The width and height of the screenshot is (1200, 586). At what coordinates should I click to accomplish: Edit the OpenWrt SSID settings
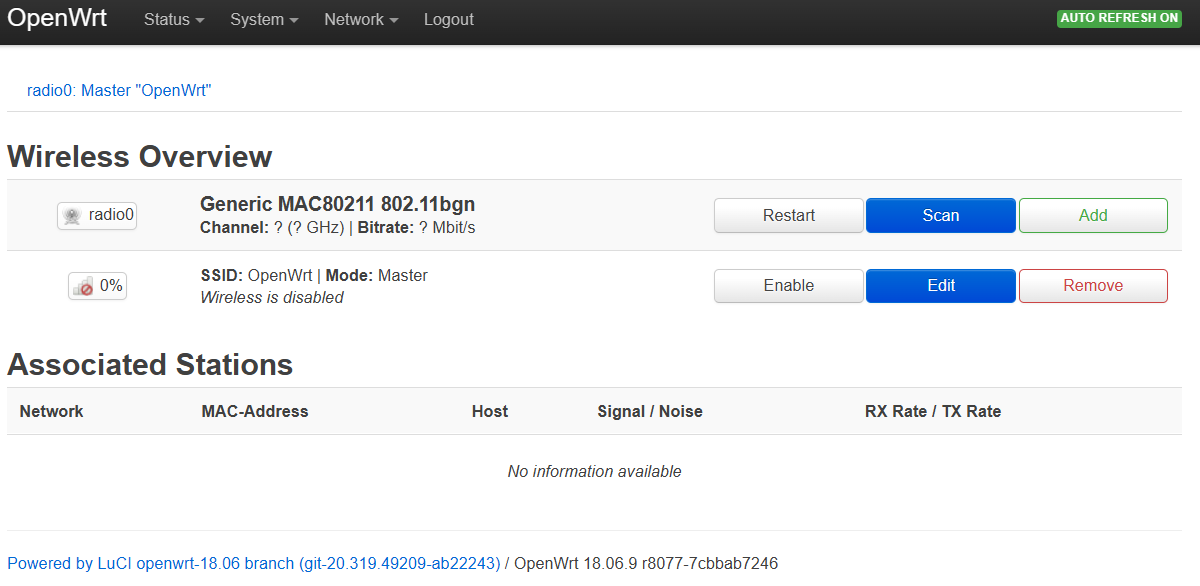(940, 286)
